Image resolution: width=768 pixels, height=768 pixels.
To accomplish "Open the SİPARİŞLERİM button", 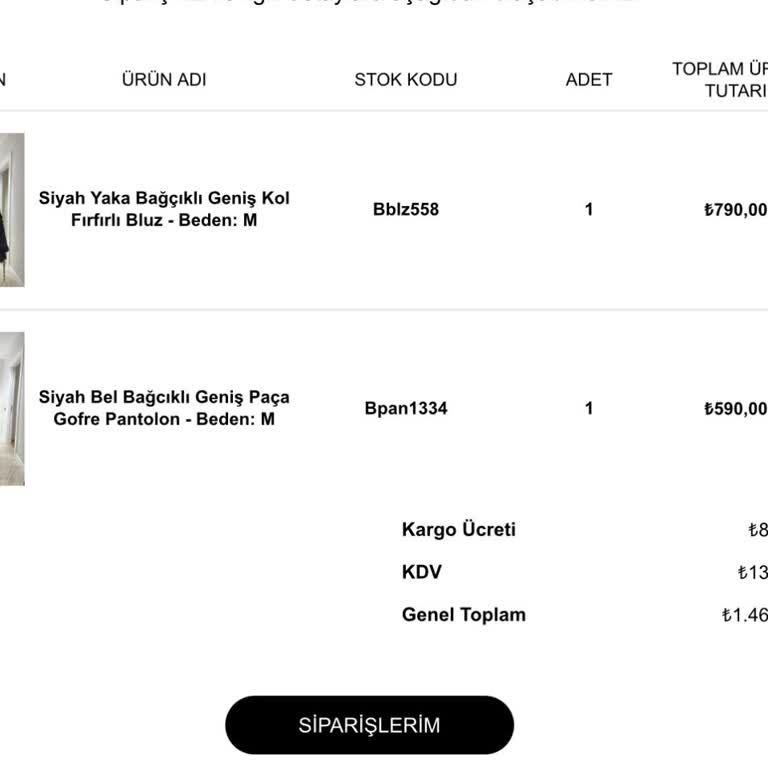I will pos(369,725).
